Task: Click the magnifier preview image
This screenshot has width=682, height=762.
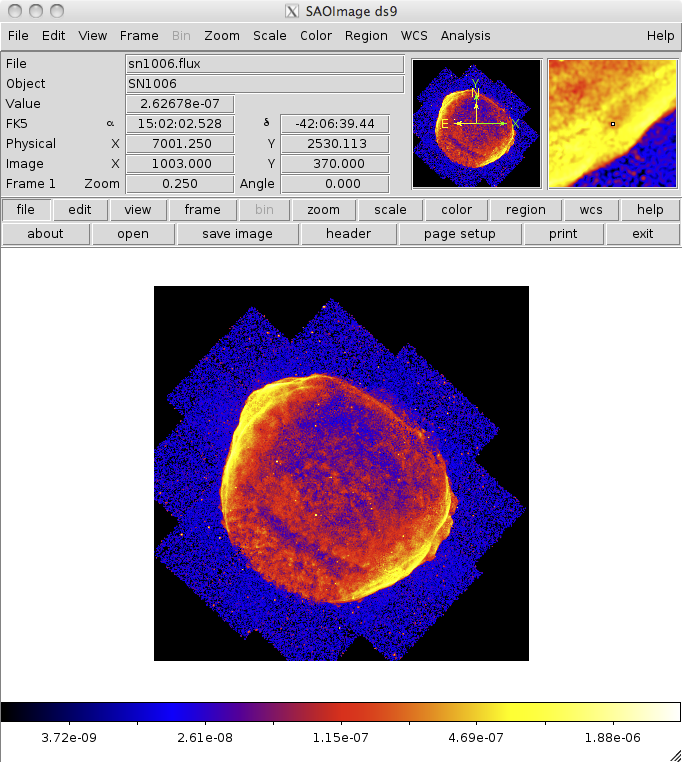Action: 612,124
